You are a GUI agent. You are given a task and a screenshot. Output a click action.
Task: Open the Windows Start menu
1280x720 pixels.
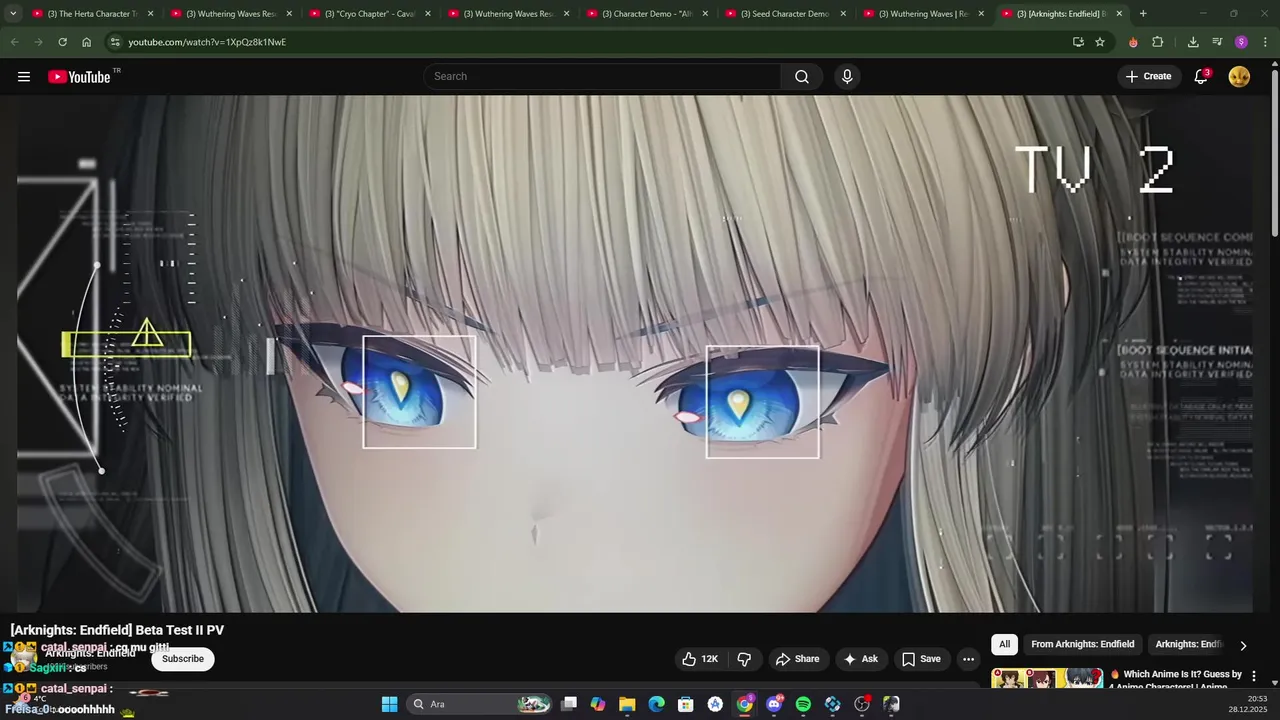click(389, 704)
